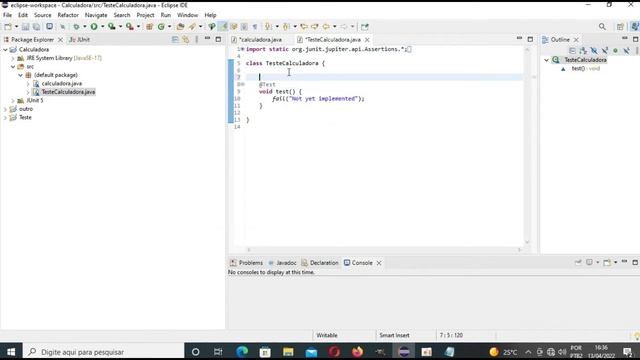The width and height of the screenshot is (640, 360).
Task: Expand the outro project node
Action: point(5,109)
